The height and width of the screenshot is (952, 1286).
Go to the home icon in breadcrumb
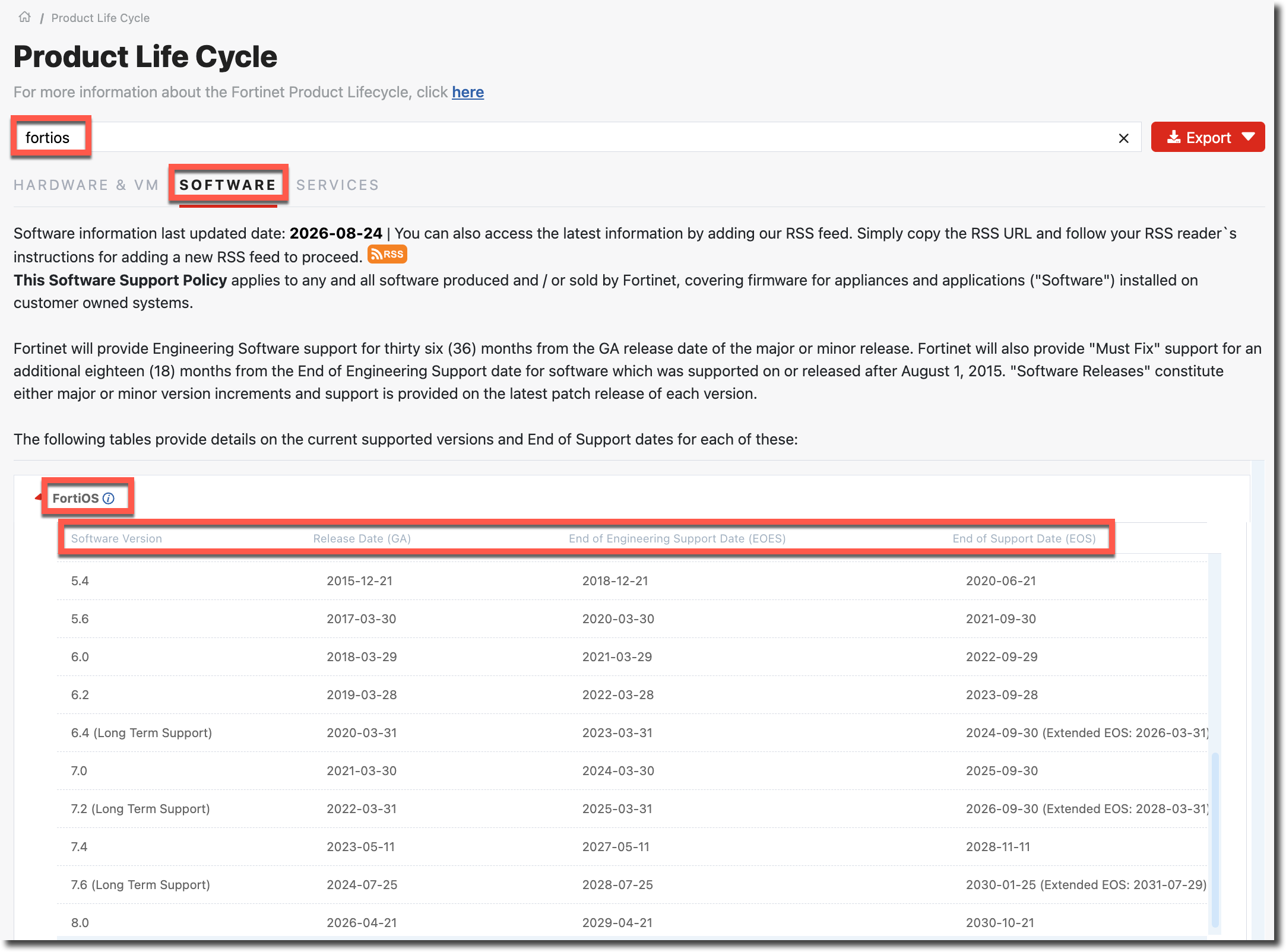pyautogui.click(x=24, y=17)
